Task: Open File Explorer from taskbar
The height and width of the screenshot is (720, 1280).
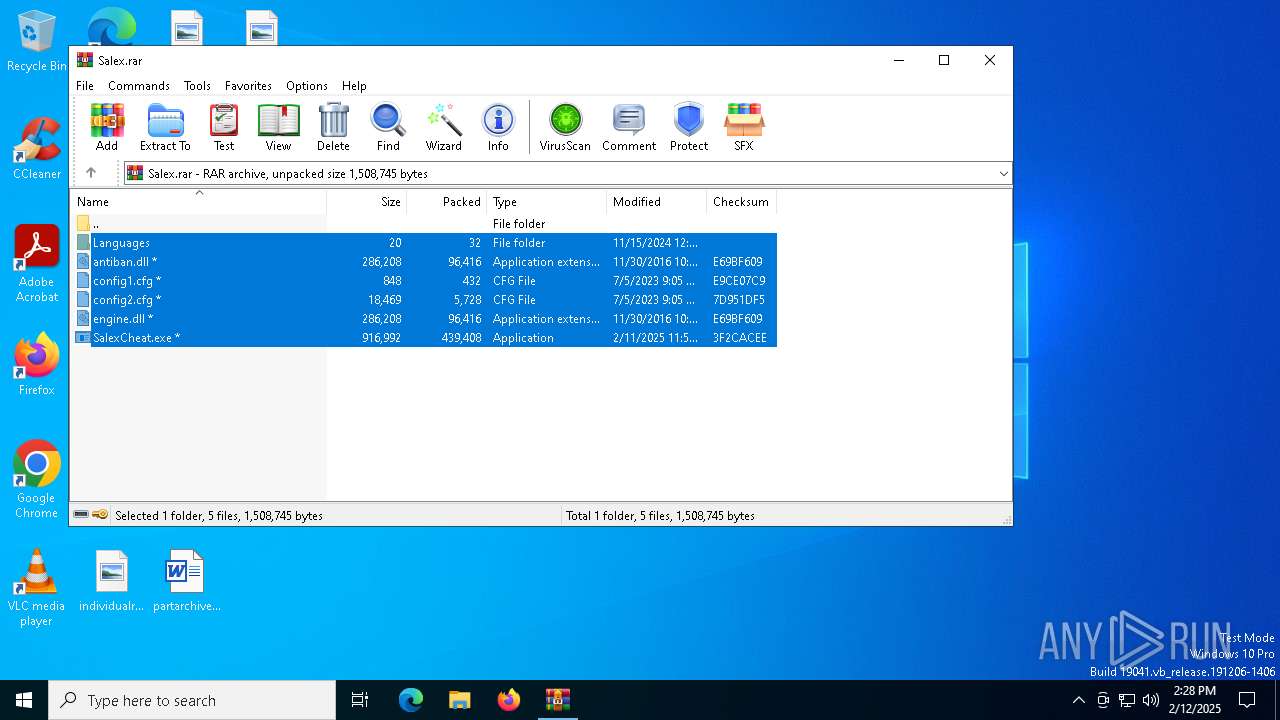Action: [x=459, y=700]
